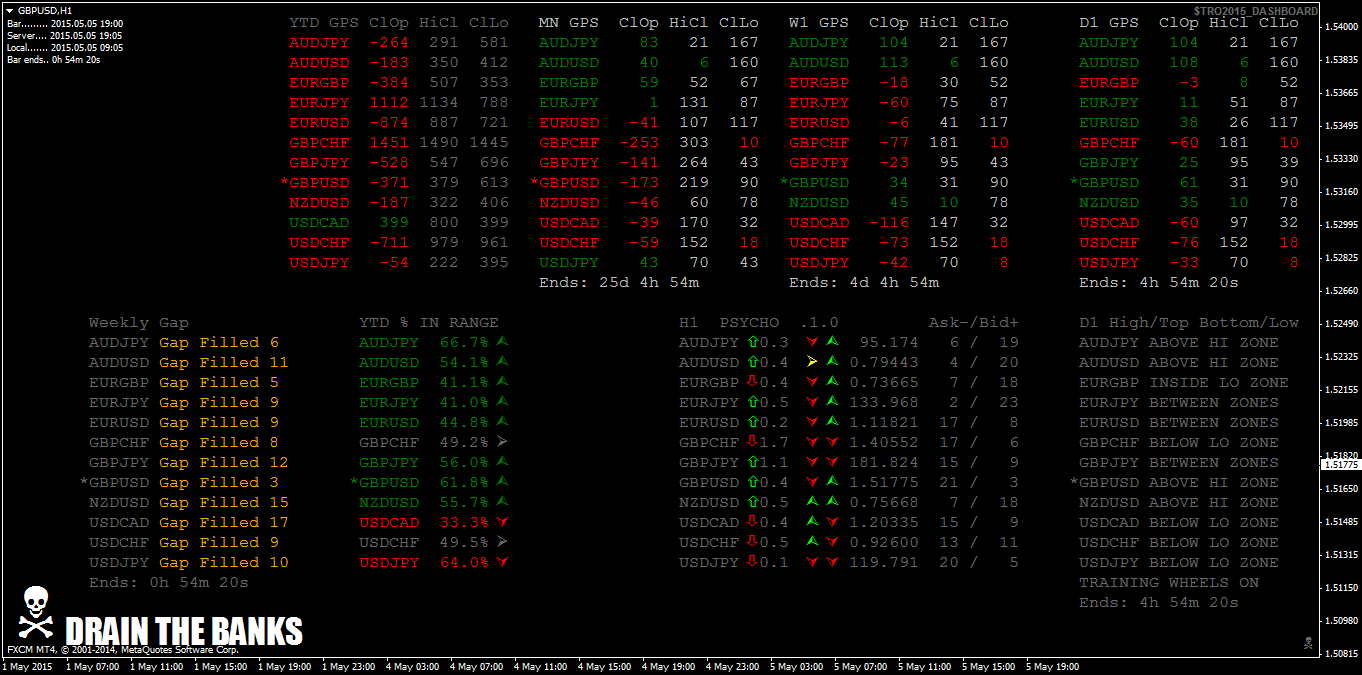Click the Server time line 2015.05.05 19:05
This screenshot has height=675, width=1362.
tap(65, 35)
